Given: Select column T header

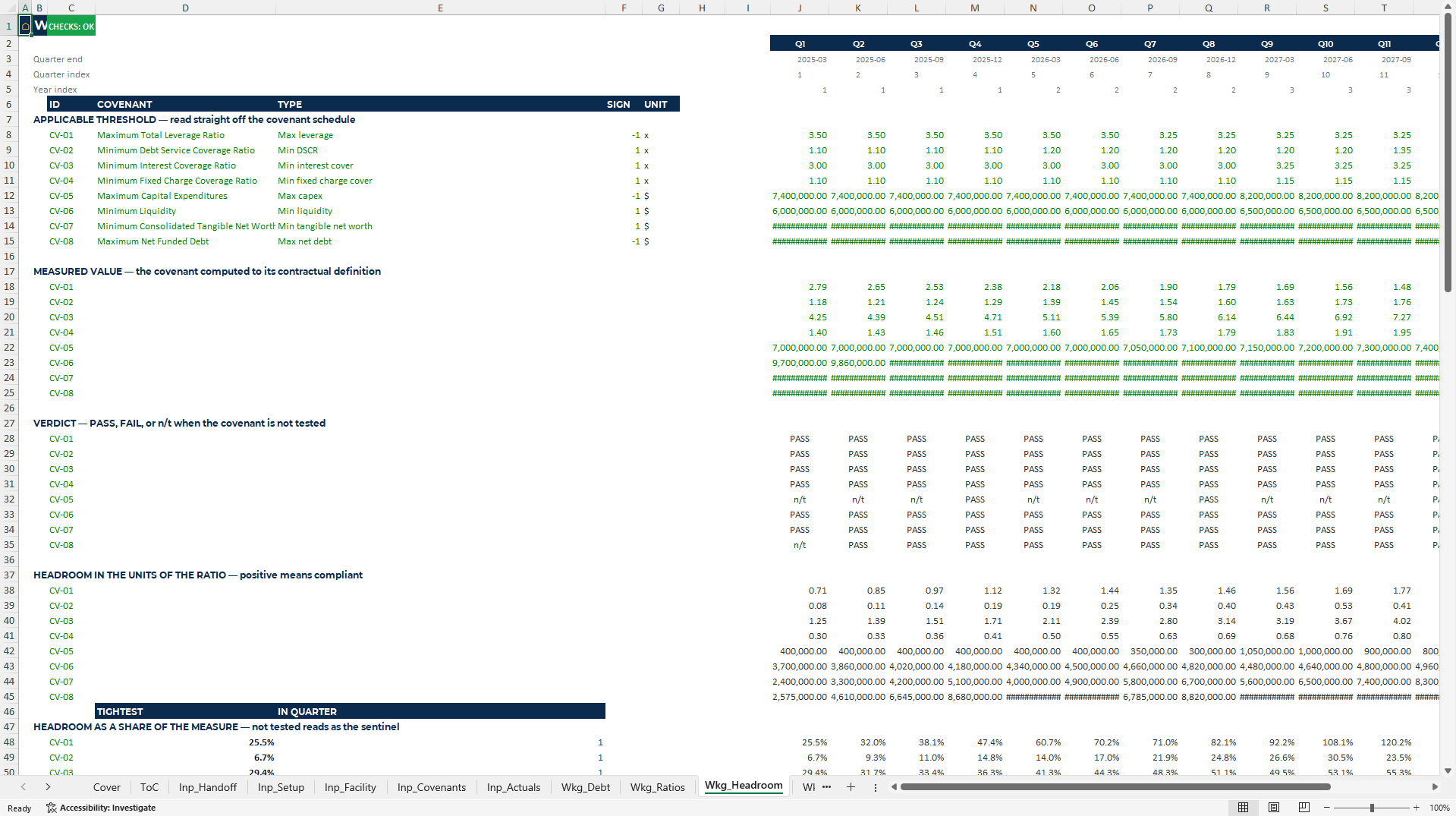Looking at the screenshot, I should click(1384, 8).
